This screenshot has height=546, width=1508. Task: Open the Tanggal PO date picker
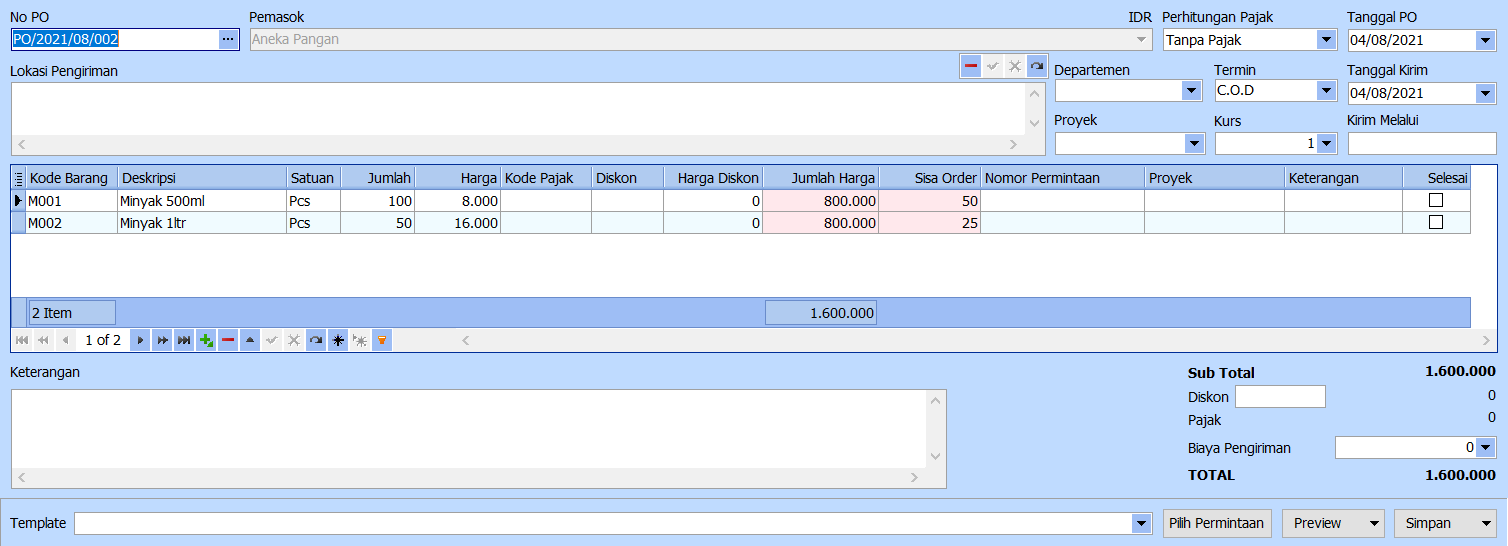(x=1485, y=40)
